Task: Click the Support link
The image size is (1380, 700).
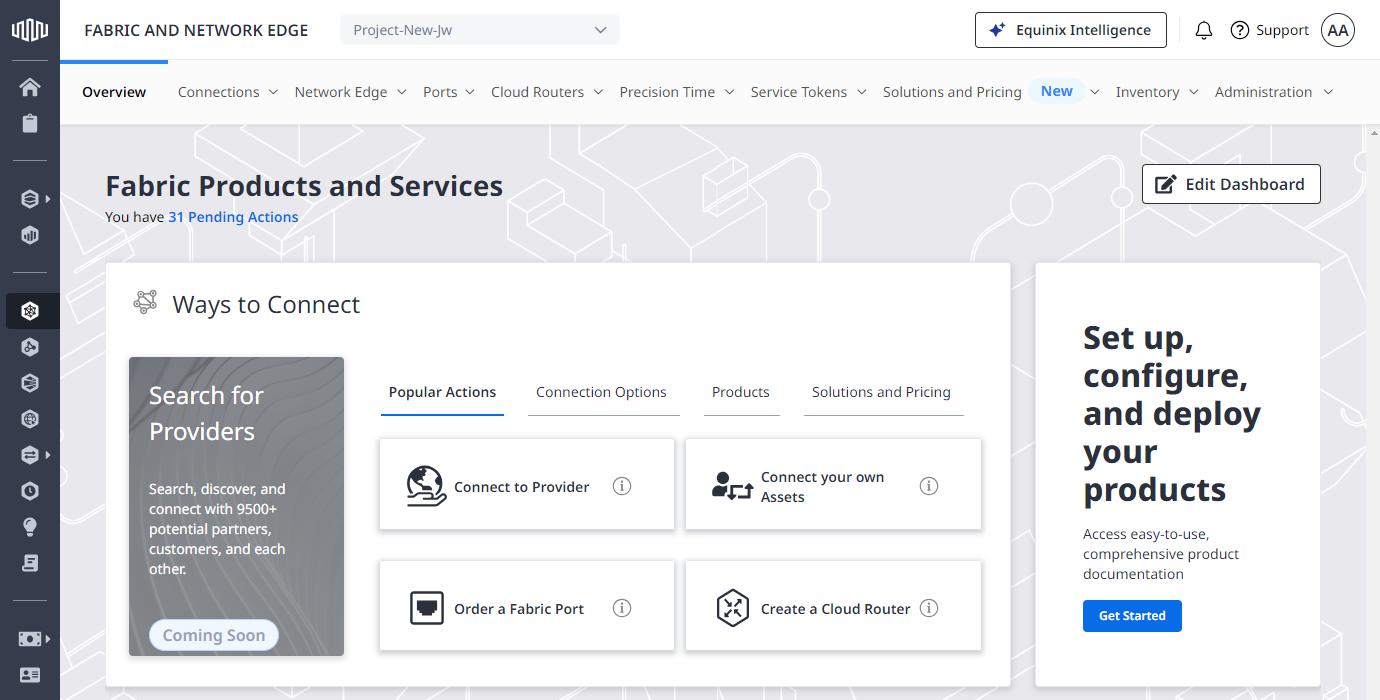Action: click(x=1269, y=30)
